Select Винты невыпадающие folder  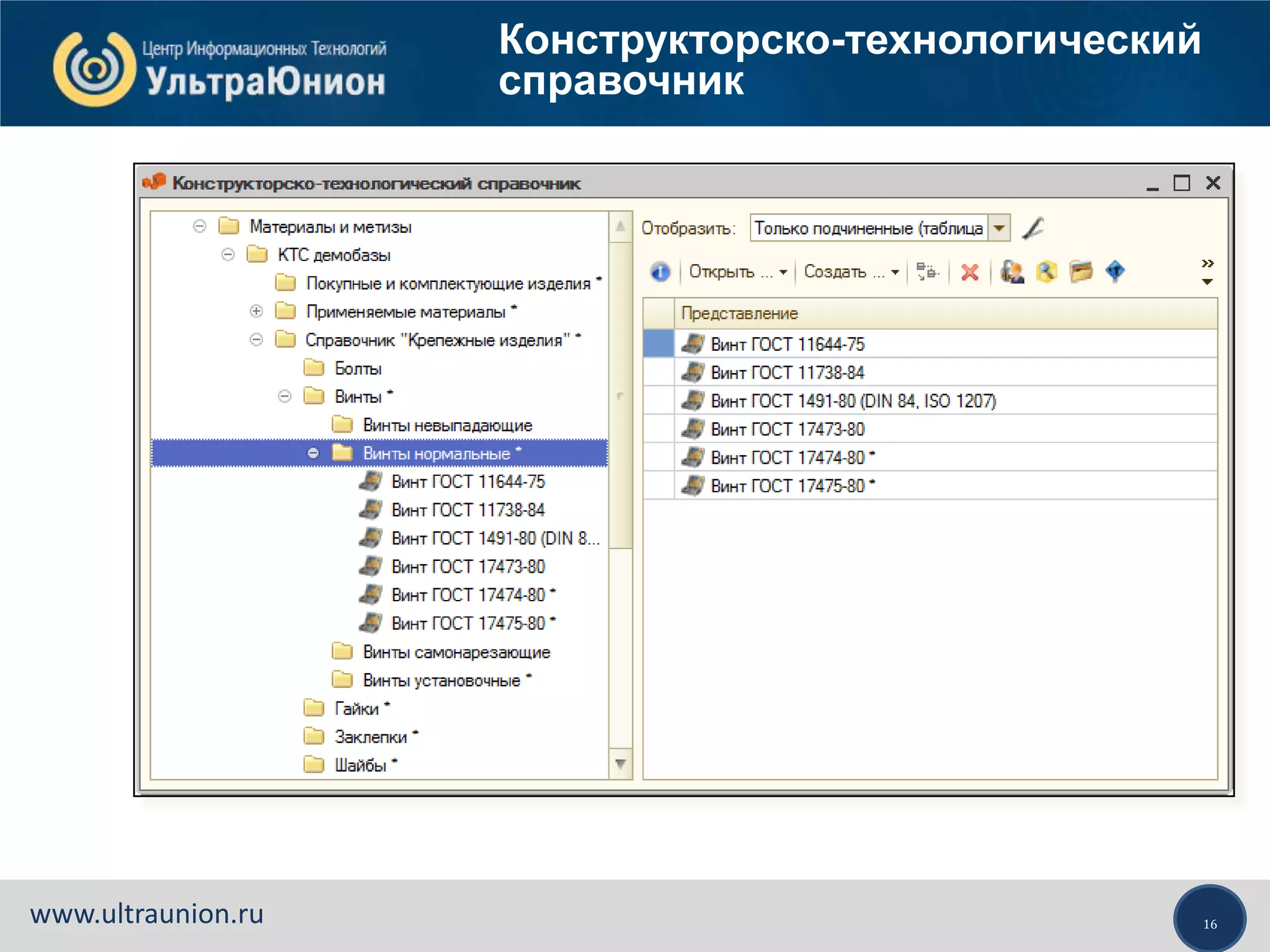(x=448, y=425)
